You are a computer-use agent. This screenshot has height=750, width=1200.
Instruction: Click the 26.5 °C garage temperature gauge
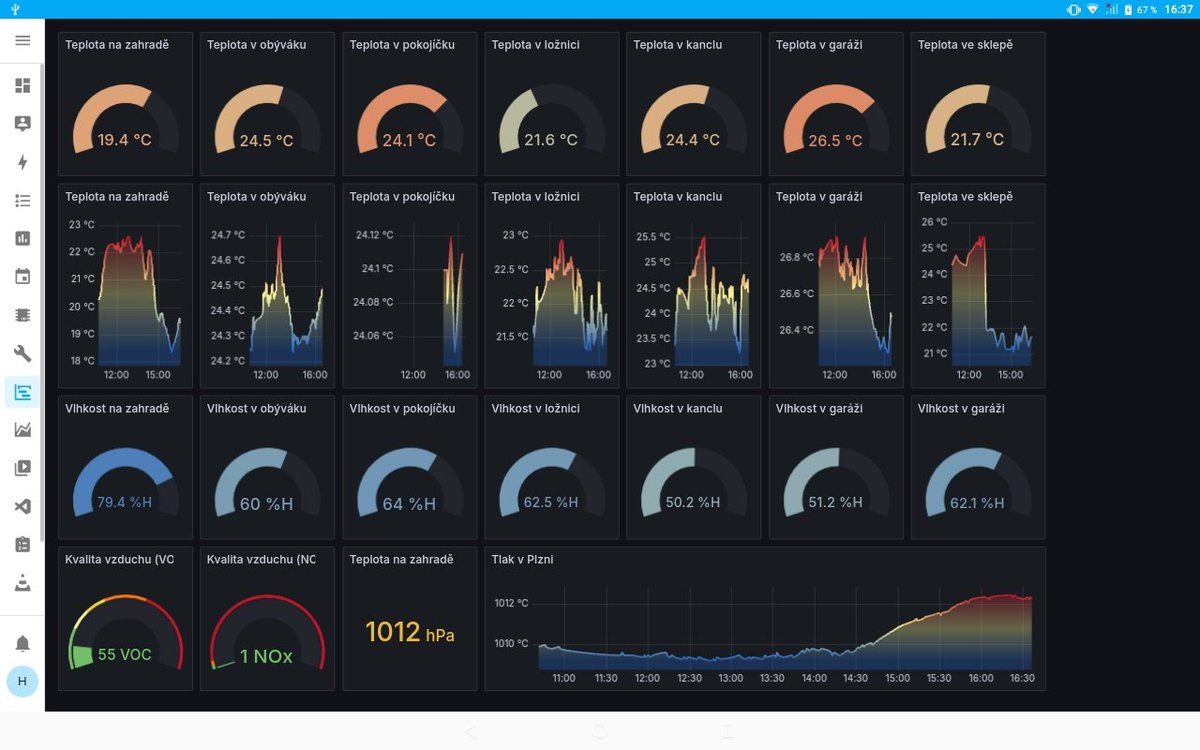pos(836,118)
